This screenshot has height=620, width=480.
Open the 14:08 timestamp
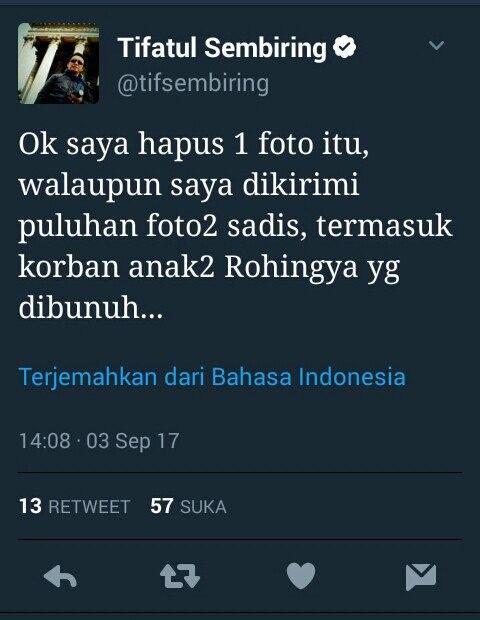[x=45, y=440]
